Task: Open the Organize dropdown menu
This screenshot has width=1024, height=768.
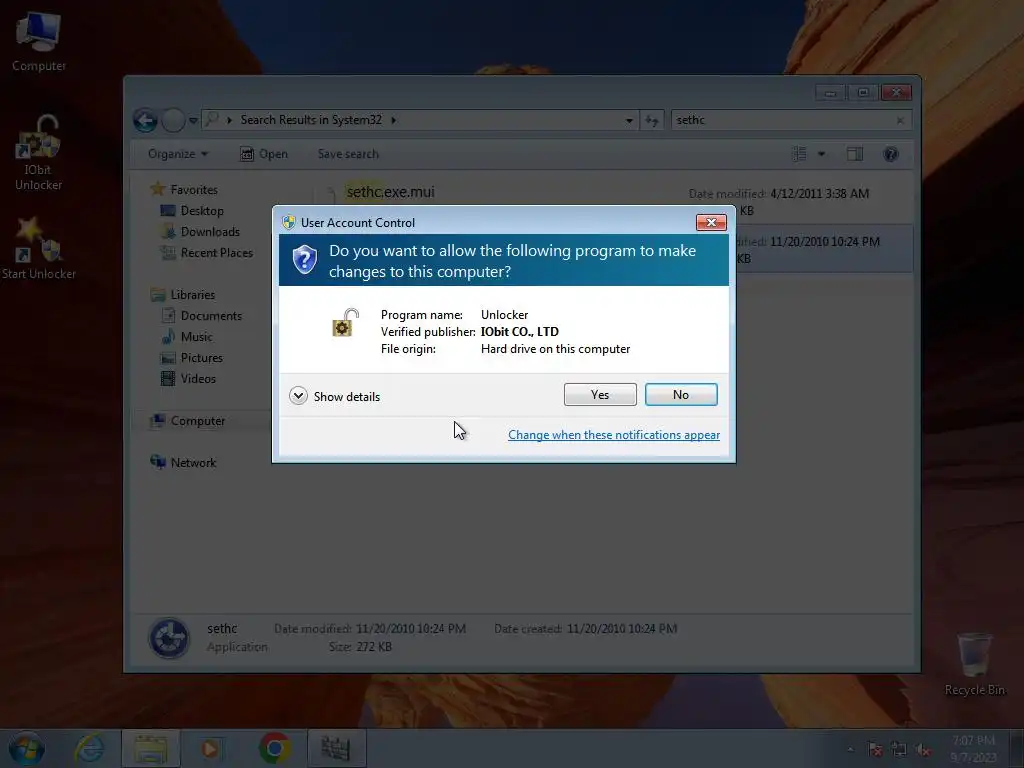Action: pyautogui.click(x=178, y=154)
